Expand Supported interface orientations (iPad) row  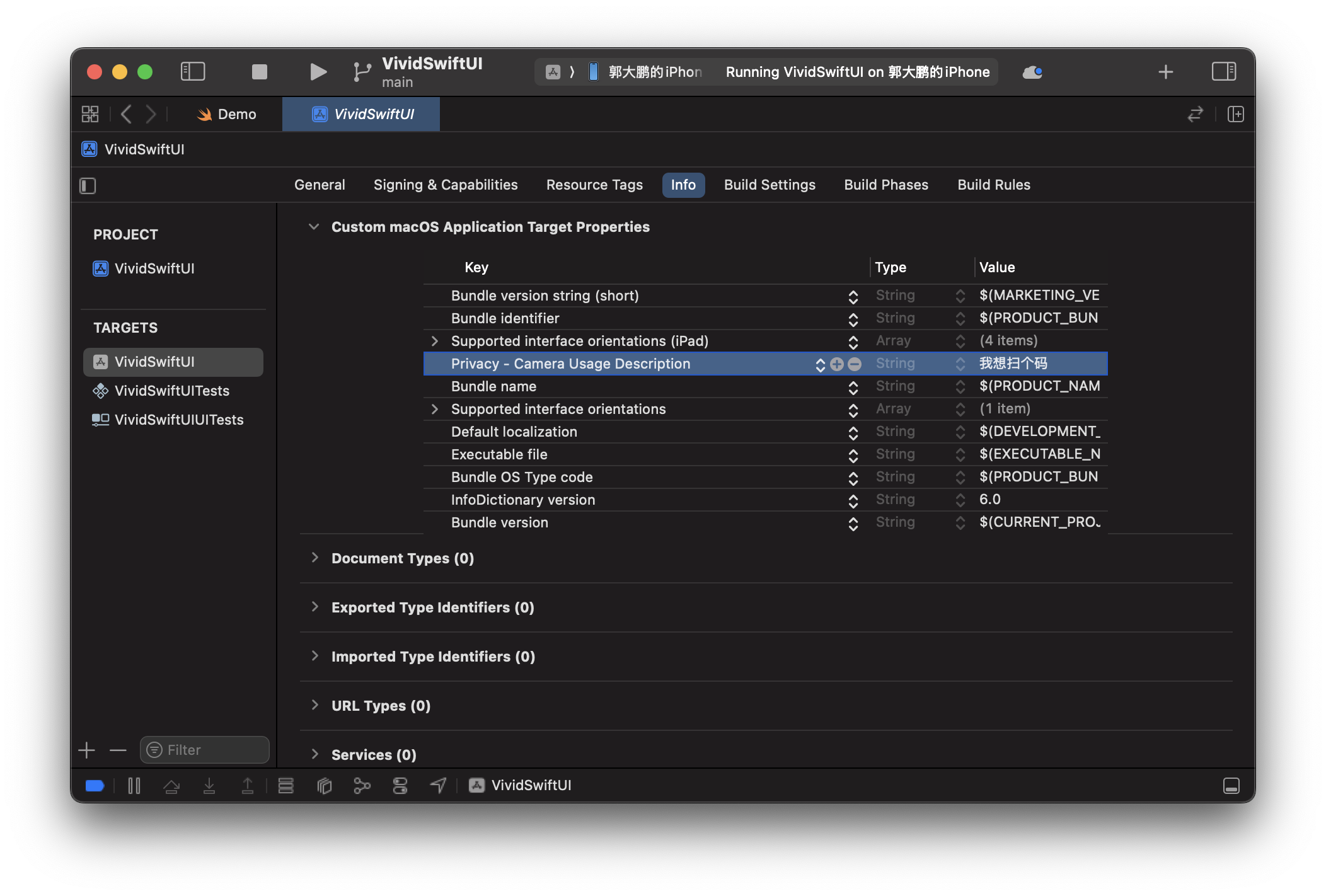[434, 341]
